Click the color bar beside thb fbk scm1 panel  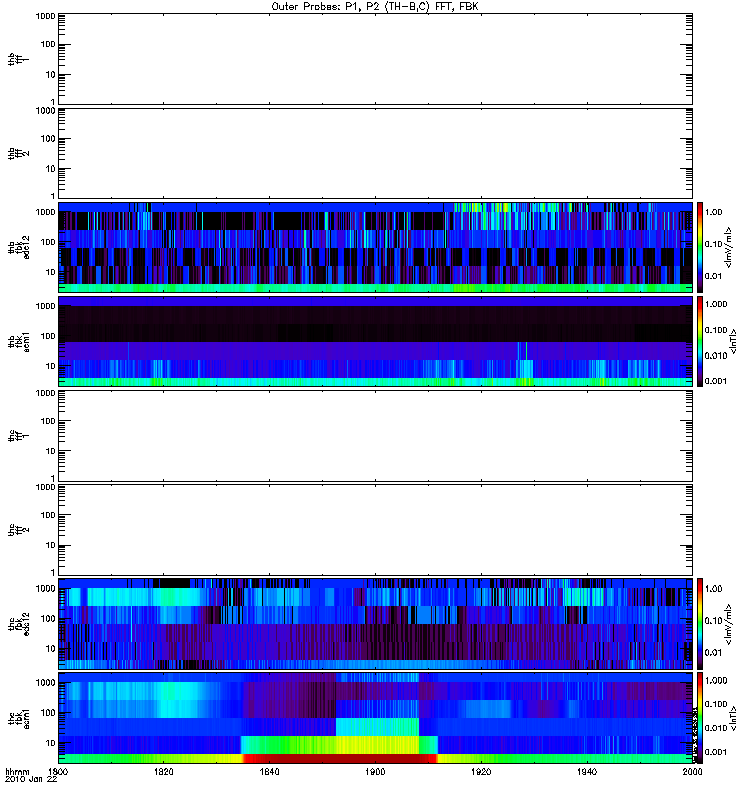click(x=700, y=341)
